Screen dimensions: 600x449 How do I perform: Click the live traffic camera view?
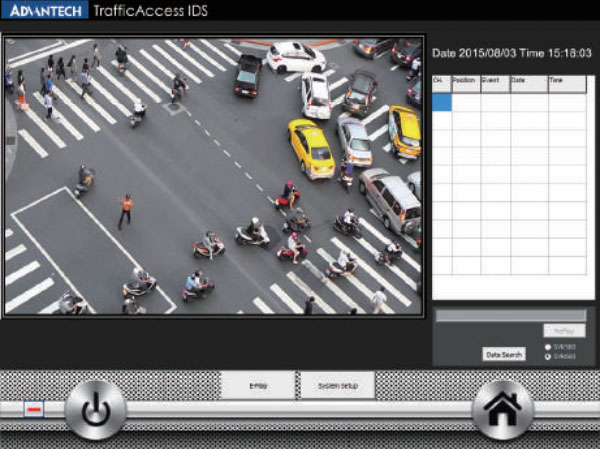[x=214, y=176]
